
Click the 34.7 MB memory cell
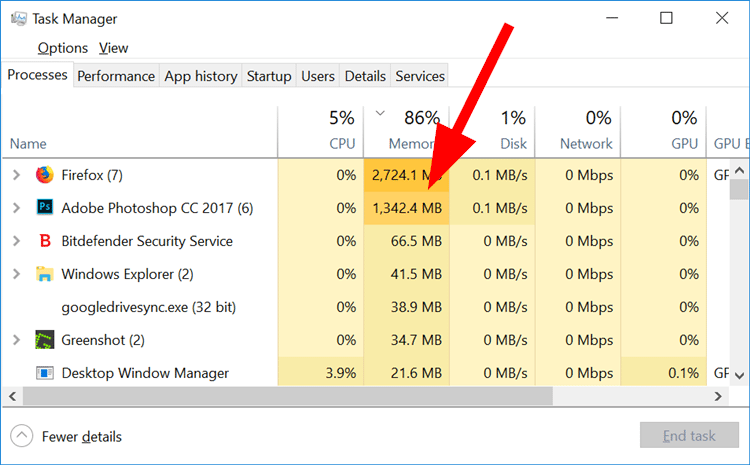(x=407, y=340)
